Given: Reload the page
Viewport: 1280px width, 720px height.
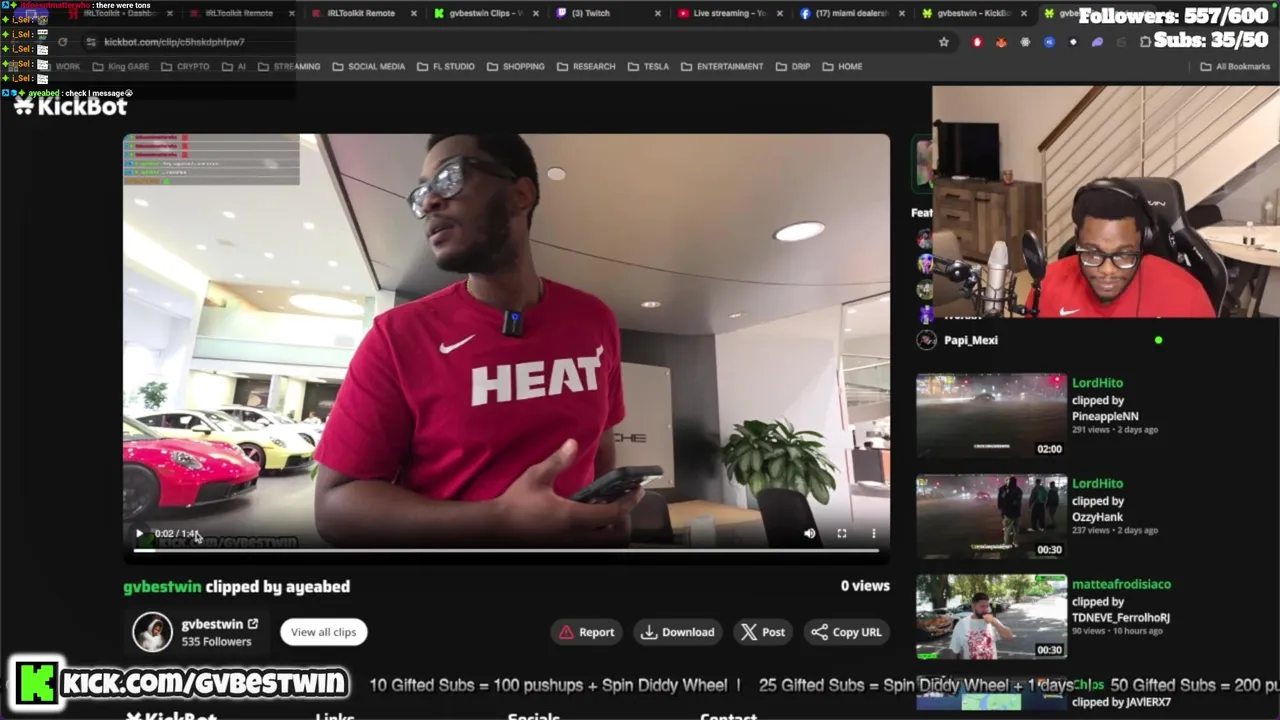Looking at the screenshot, I should click(x=62, y=42).
